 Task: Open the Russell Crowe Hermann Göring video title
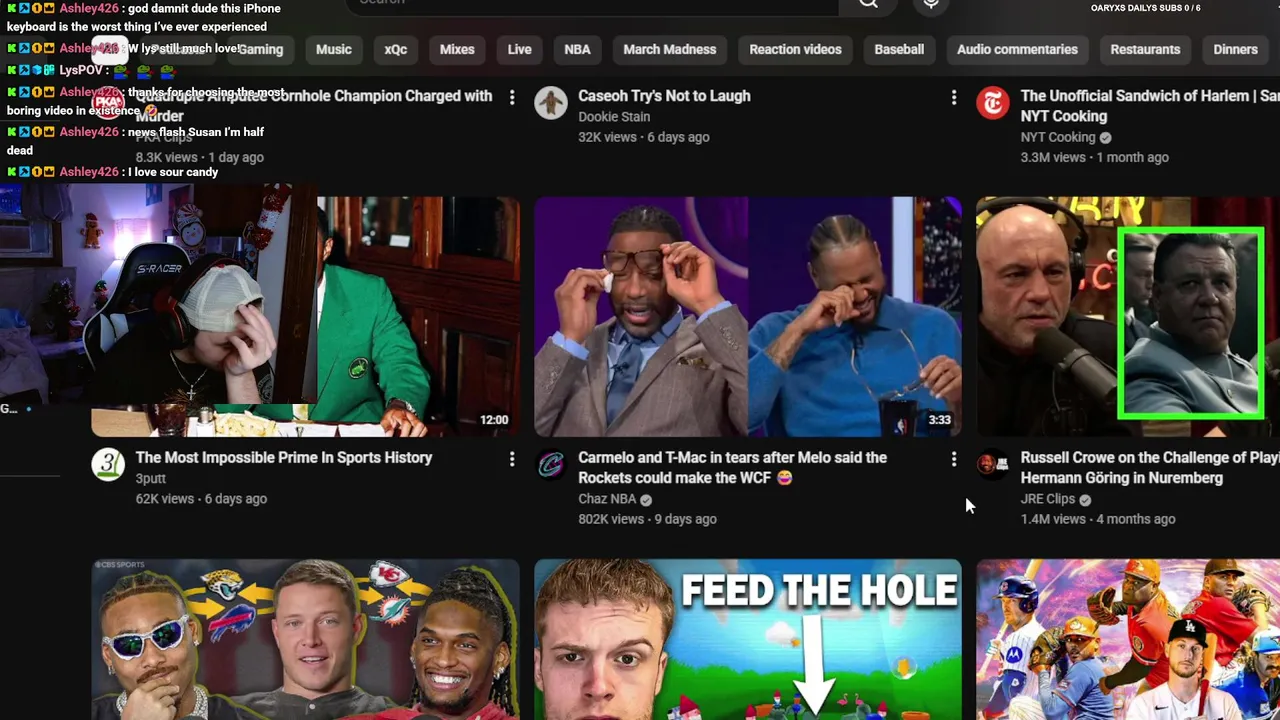tap(1150, 468)
